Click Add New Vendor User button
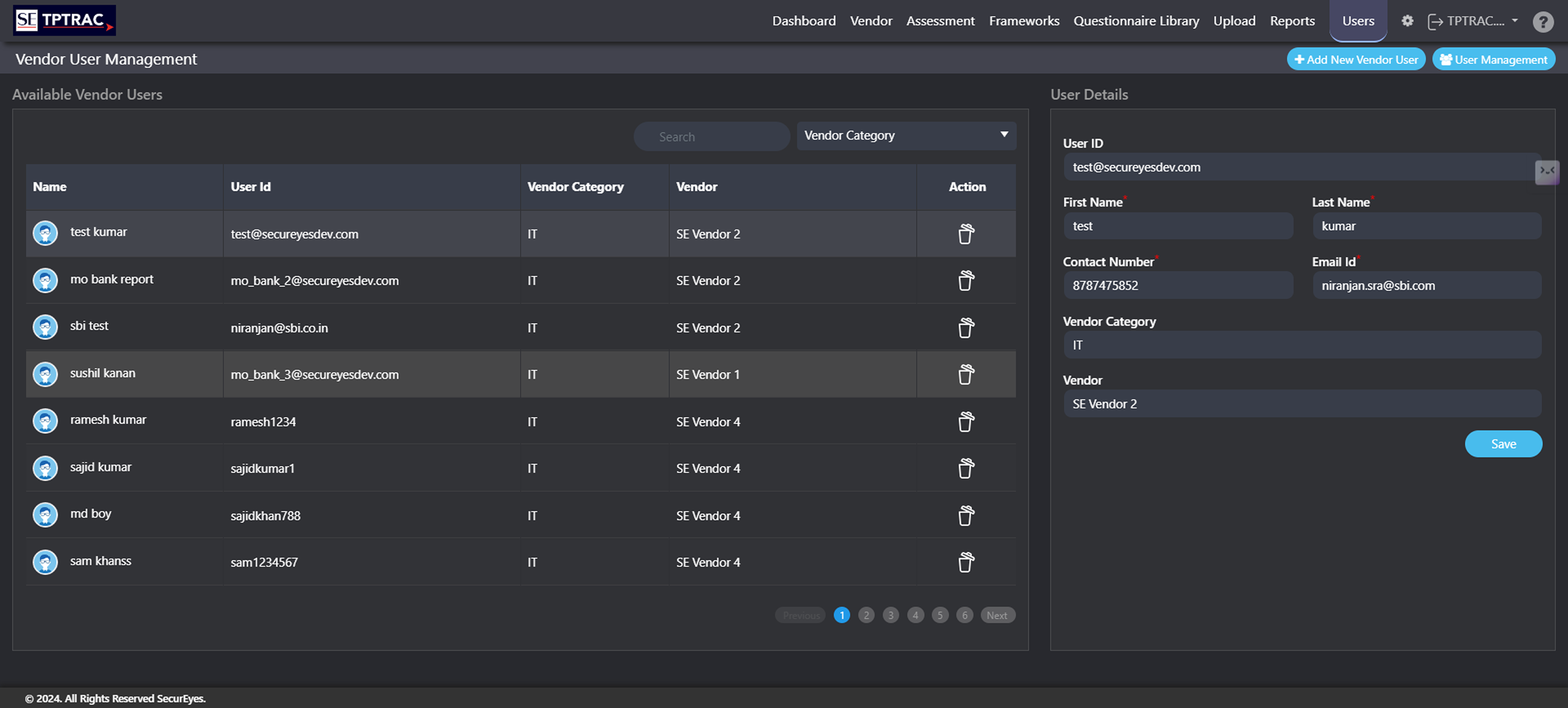 tap(1356, 60)
